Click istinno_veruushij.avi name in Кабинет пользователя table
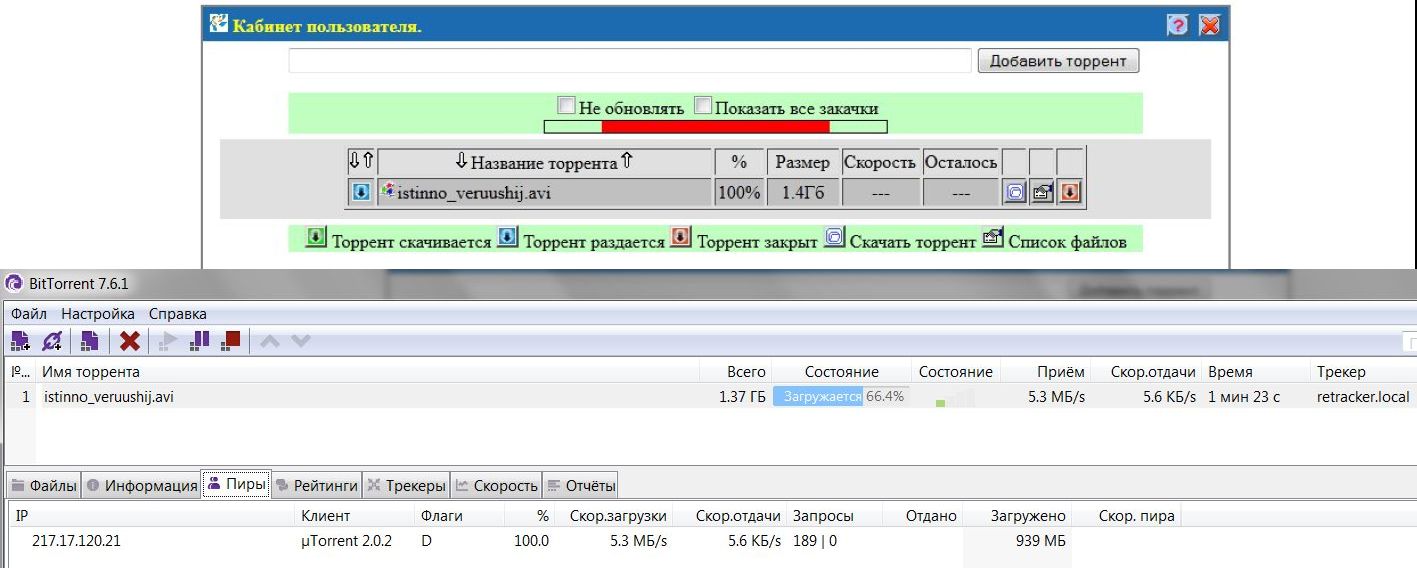The image size is (1417, 568). [473, 193]
